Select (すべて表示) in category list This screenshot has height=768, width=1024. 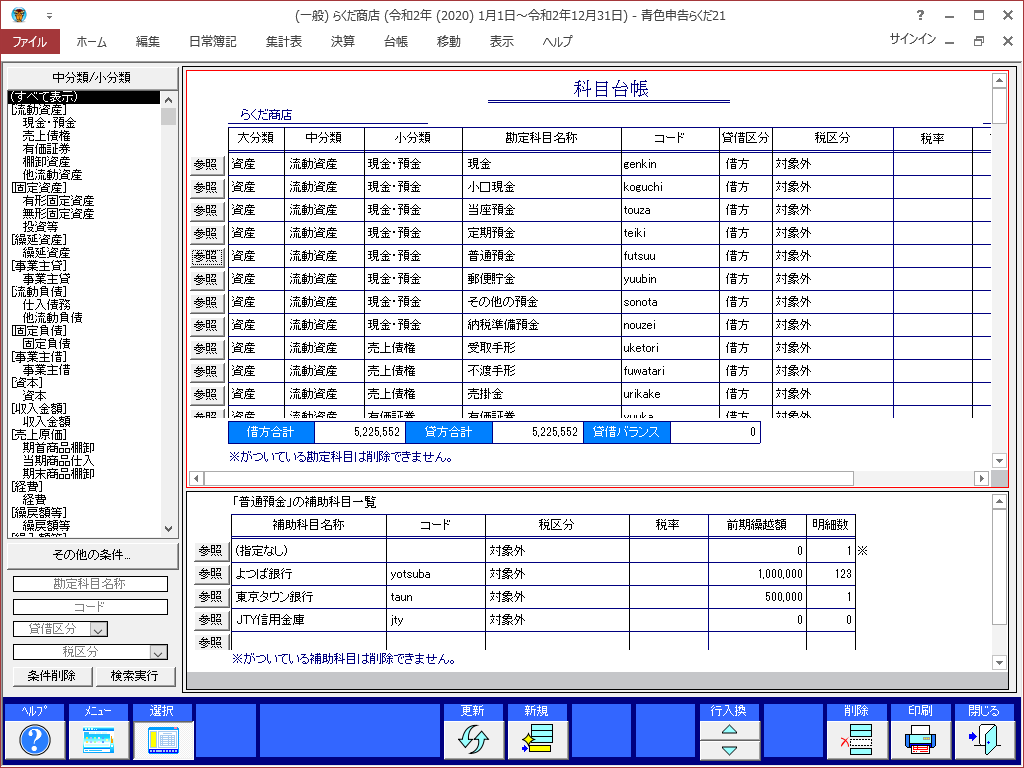point(84,97)
